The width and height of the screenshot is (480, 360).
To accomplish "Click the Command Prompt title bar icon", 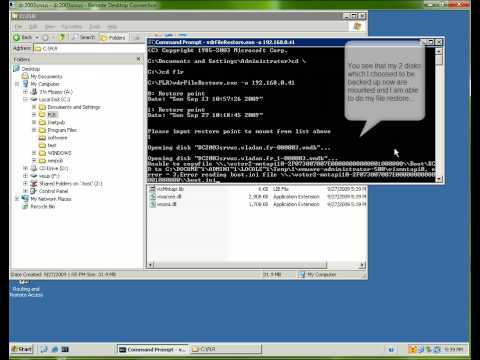I will coord(151,42).
